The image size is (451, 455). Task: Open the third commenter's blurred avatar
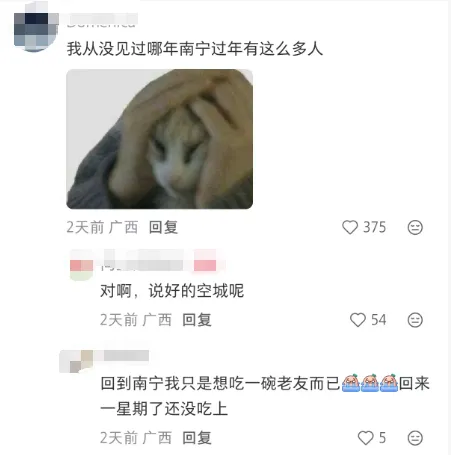point(76,361)
